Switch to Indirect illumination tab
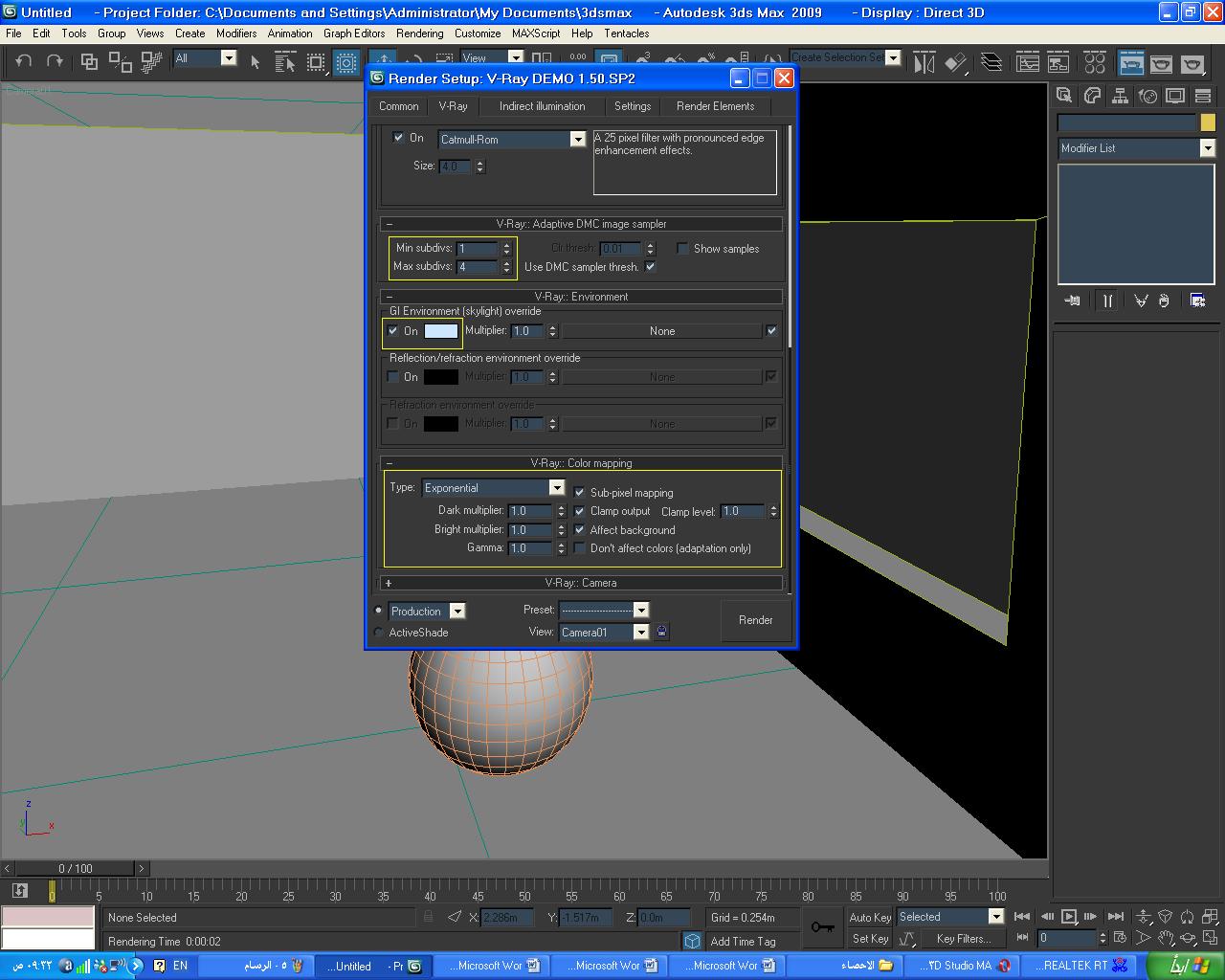The image size is (1225, 980). click(x=542, y=106)
